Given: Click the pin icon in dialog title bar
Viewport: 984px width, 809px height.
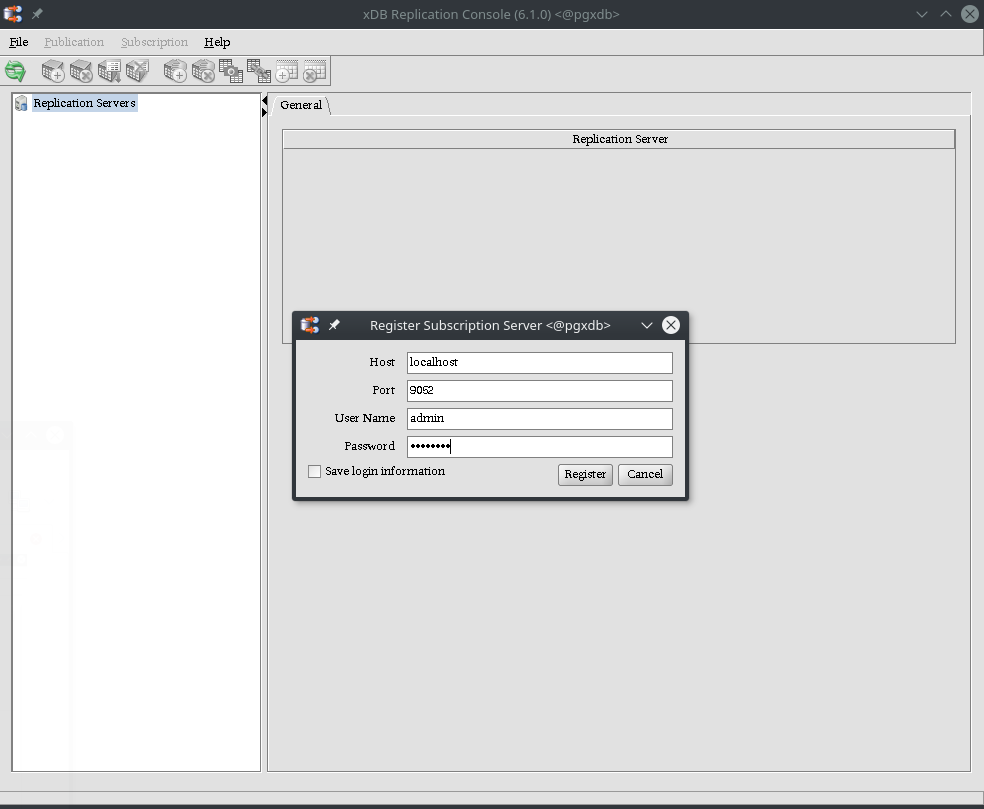Looking at the screenshot, I should [334, 325].
